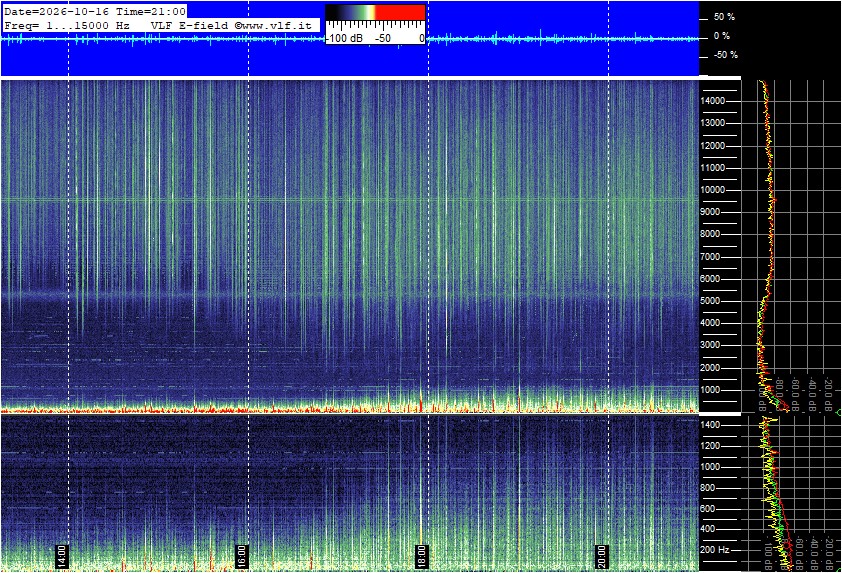Click the '-50 %' amplitude label
This screenshot has width=842, height=573.
(x=725, y=55)
